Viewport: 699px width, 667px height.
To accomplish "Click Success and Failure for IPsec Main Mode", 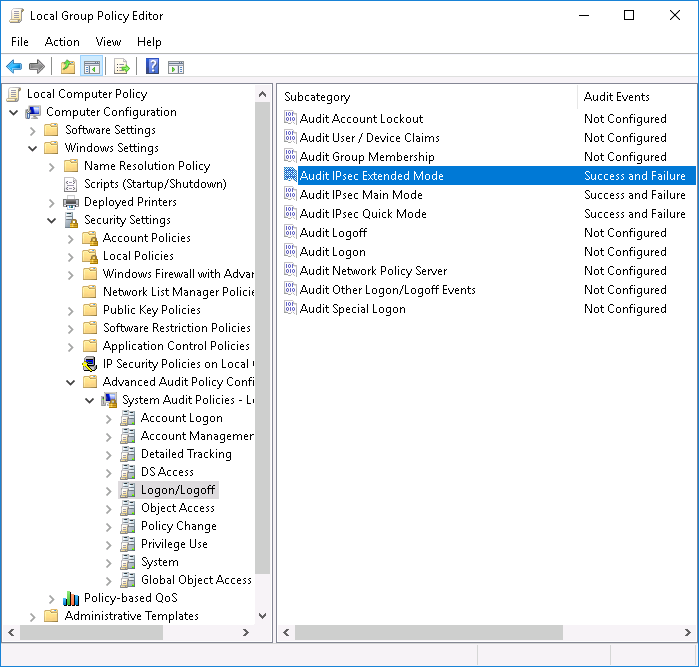I will [x=635, y=195].
